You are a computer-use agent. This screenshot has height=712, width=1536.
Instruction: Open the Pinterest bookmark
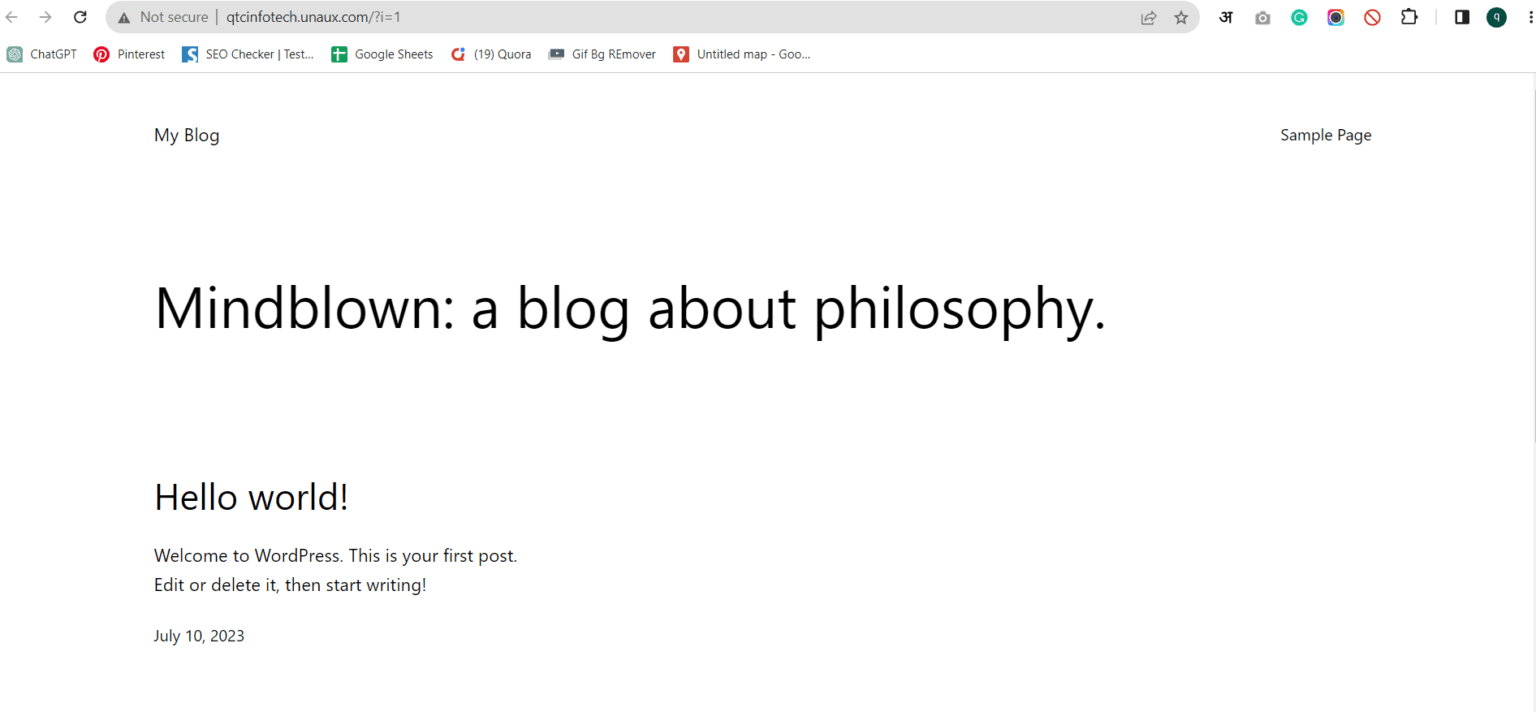pyautogui.click(x=129, y=54)
